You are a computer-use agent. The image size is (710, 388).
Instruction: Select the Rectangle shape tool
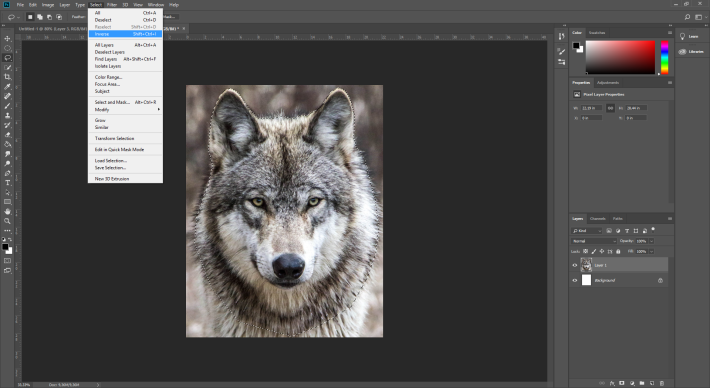[7, 202]
